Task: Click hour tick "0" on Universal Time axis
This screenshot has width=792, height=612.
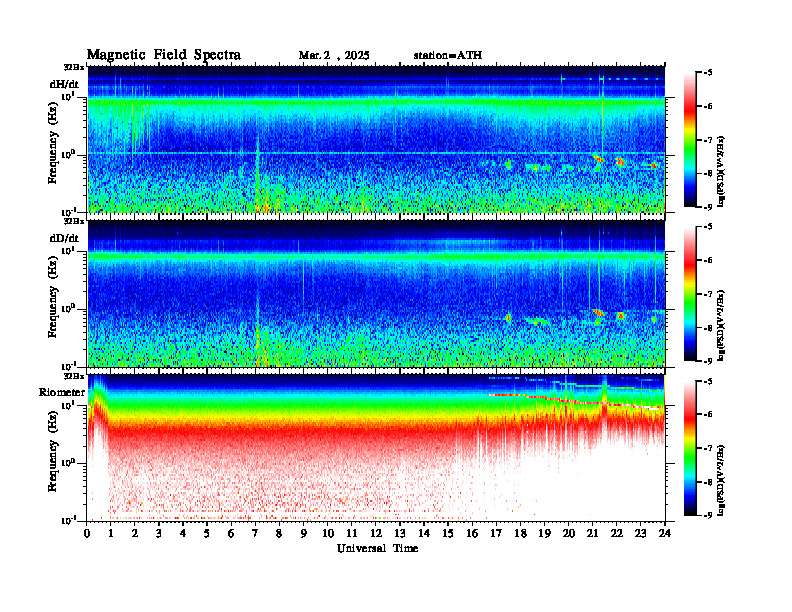Action: pos(87,533)
